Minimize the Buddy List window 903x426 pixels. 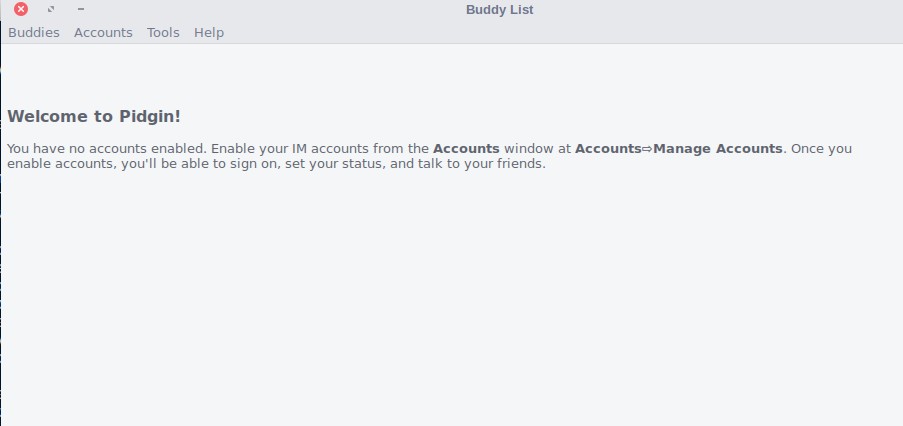click(80, 10)
